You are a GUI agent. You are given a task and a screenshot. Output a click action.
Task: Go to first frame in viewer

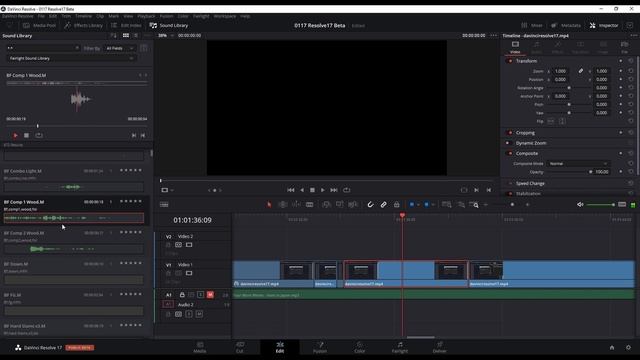pos(291,190)
